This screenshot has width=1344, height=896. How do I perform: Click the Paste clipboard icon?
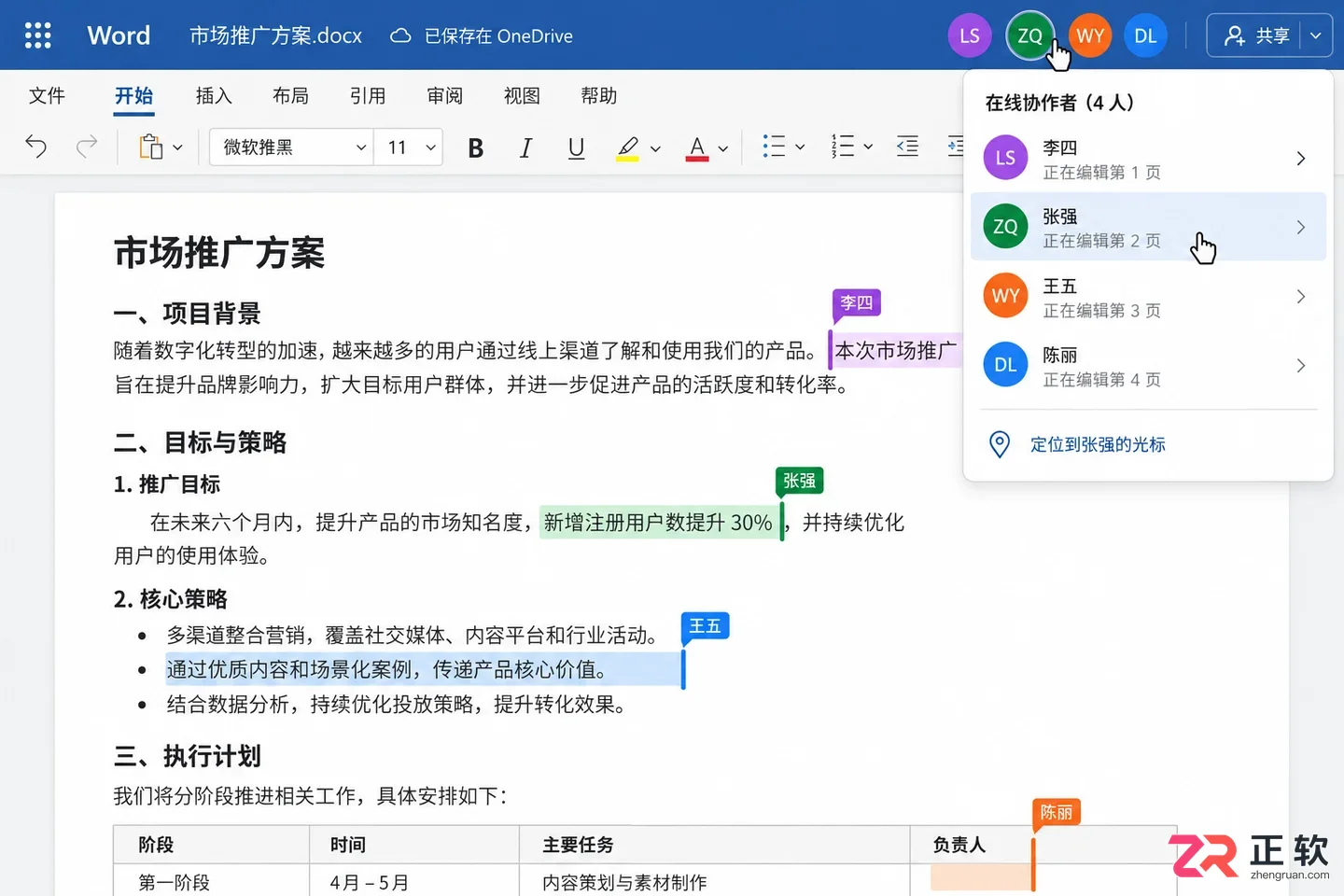[150, 147]
